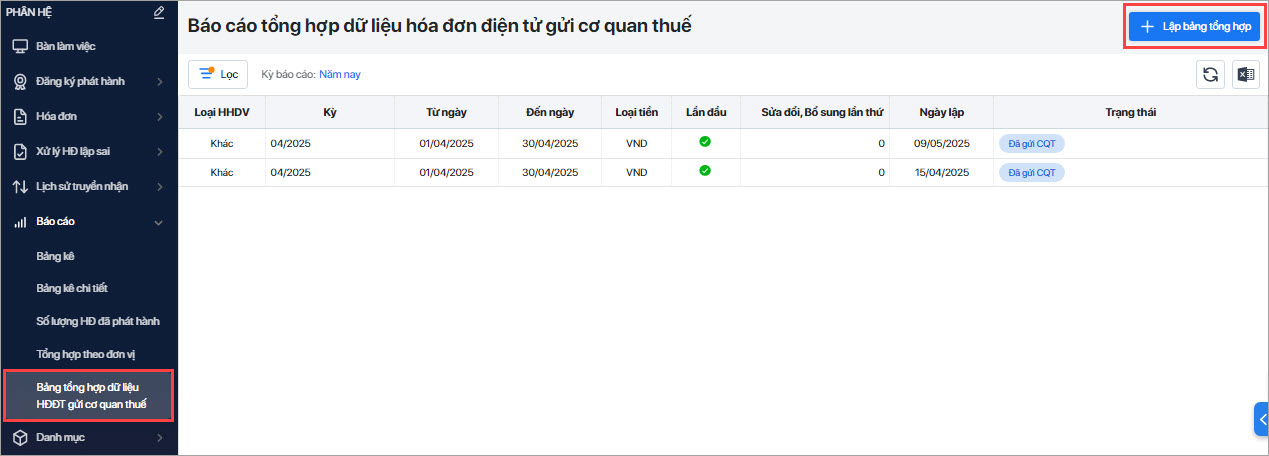Screen dimensions: 1269x456
Task: Click the Loại tiền column header
Action: coord(637,113)
